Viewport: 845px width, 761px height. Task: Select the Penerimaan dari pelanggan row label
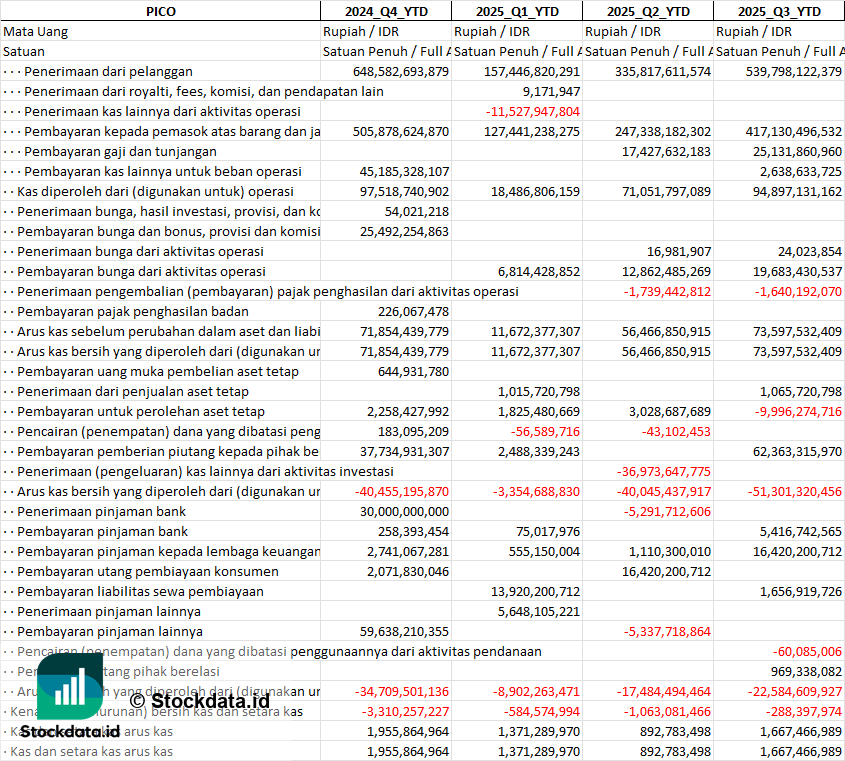click(x=108, y=71)
